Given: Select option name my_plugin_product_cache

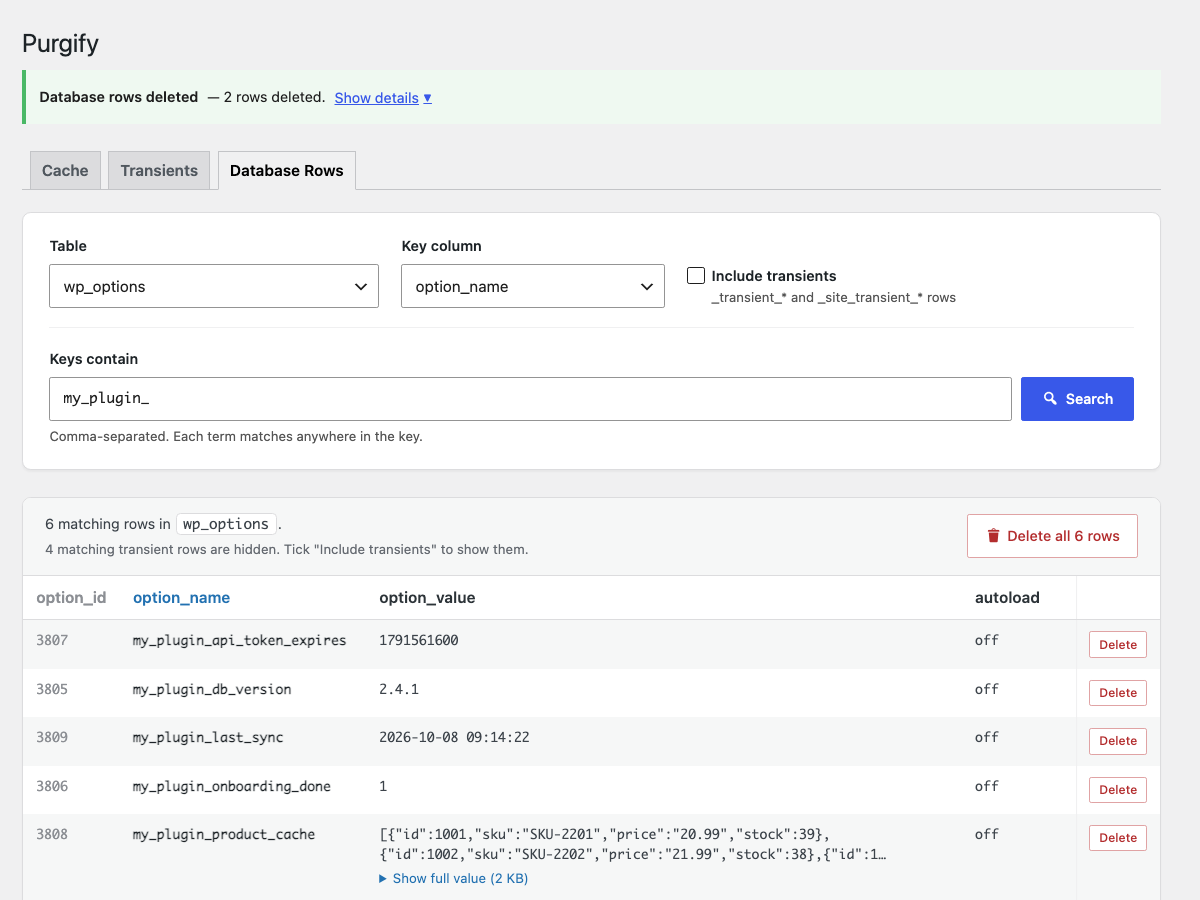Looking at the screenshot, I should pos(224,834).
